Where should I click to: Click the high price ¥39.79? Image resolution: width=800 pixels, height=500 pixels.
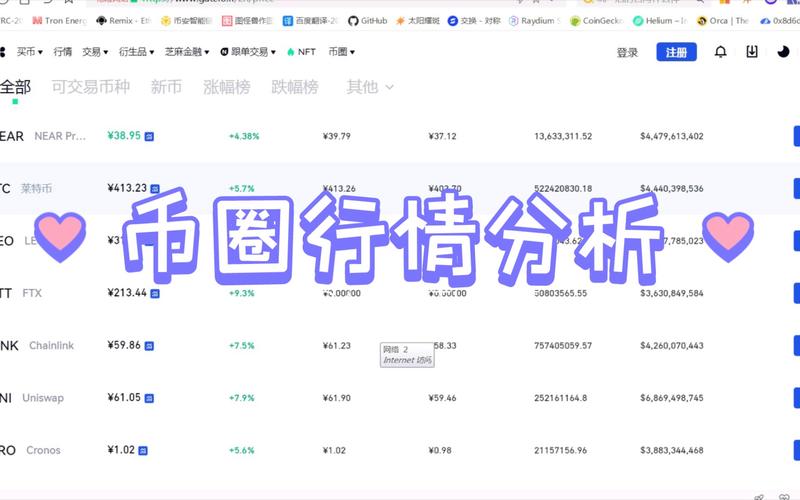click(x=337, y=136)
